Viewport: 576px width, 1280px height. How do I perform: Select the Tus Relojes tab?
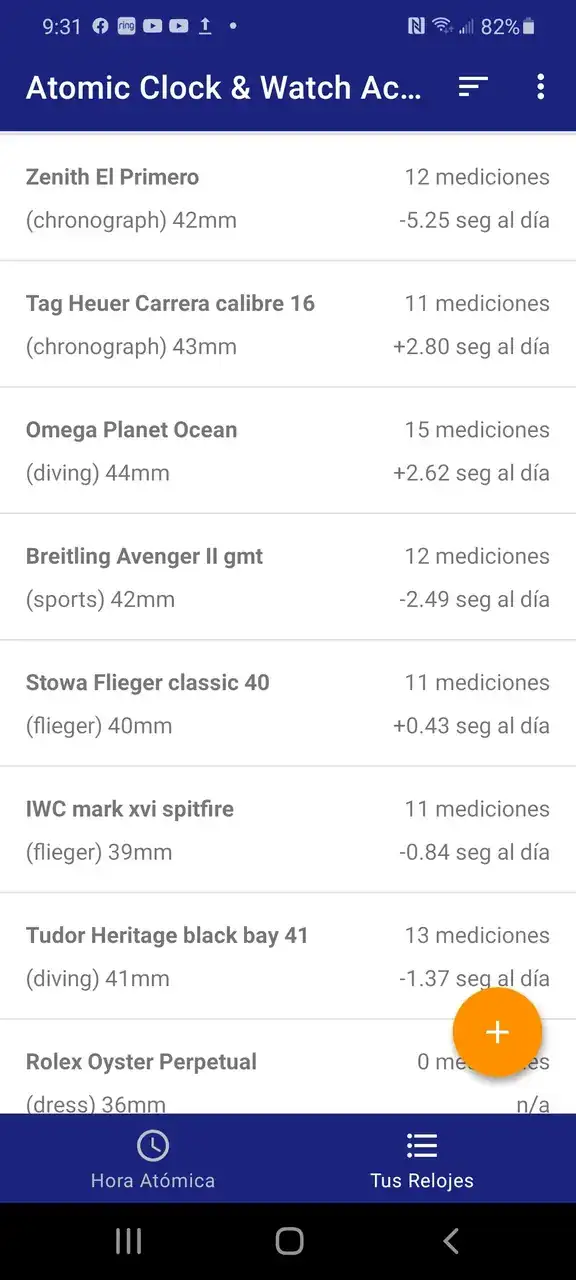click(x=422, y=1159)
